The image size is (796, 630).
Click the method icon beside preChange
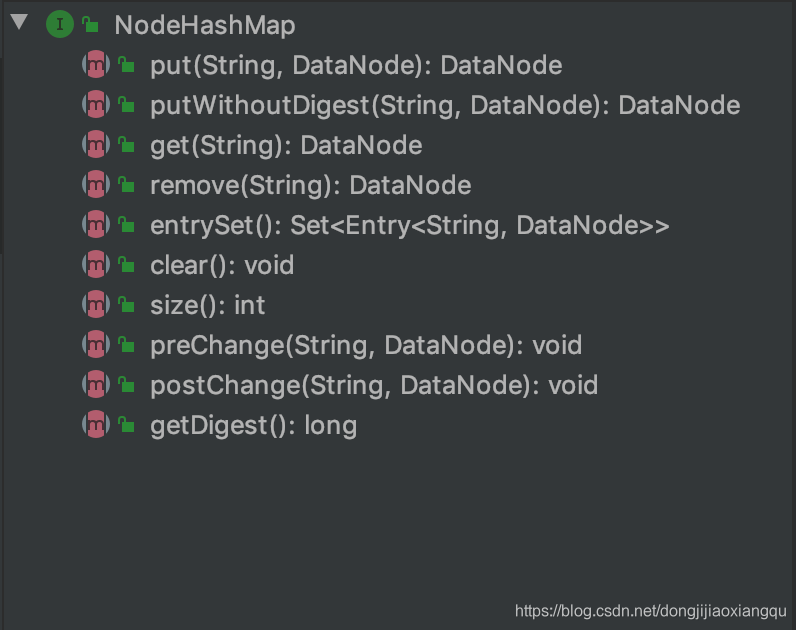pyautogui.click(x=95, y=345)
